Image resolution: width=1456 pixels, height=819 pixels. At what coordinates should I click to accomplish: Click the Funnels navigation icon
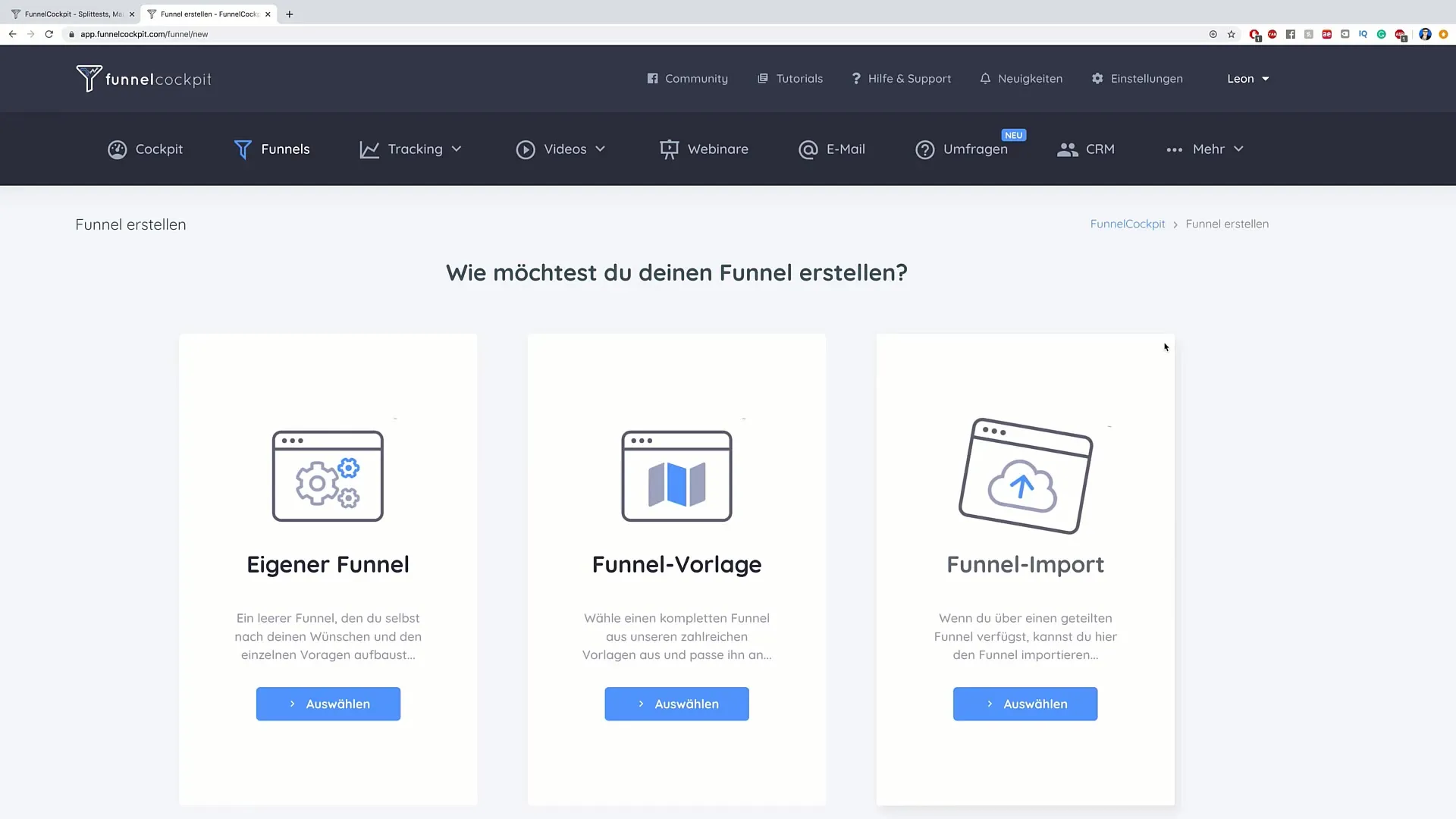243,149
